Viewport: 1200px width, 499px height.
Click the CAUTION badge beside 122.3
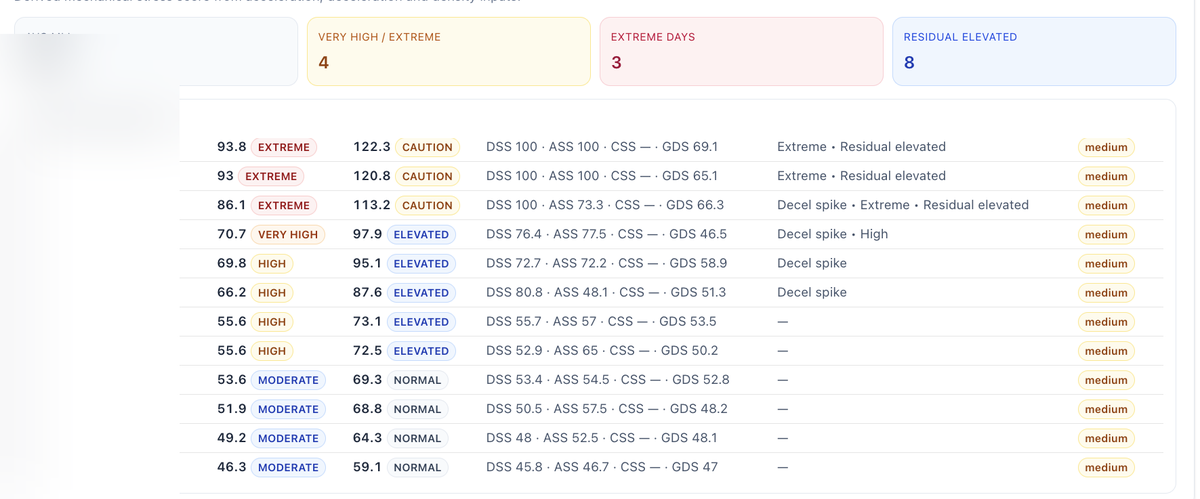427,147
